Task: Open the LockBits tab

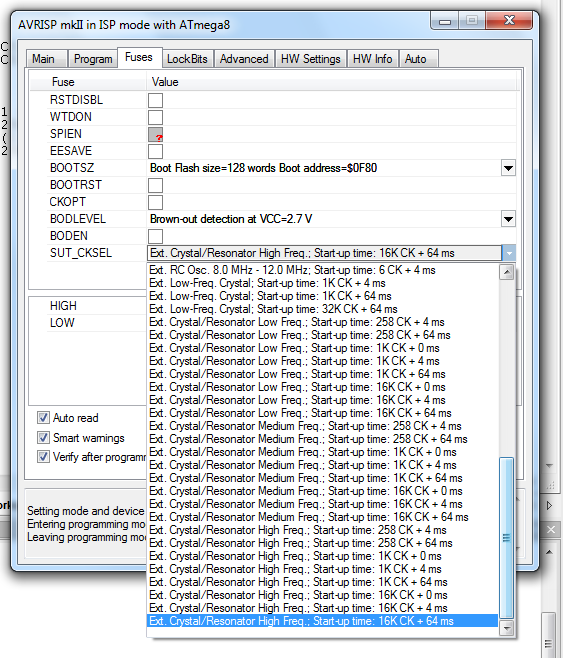Action: pos(188,59)
